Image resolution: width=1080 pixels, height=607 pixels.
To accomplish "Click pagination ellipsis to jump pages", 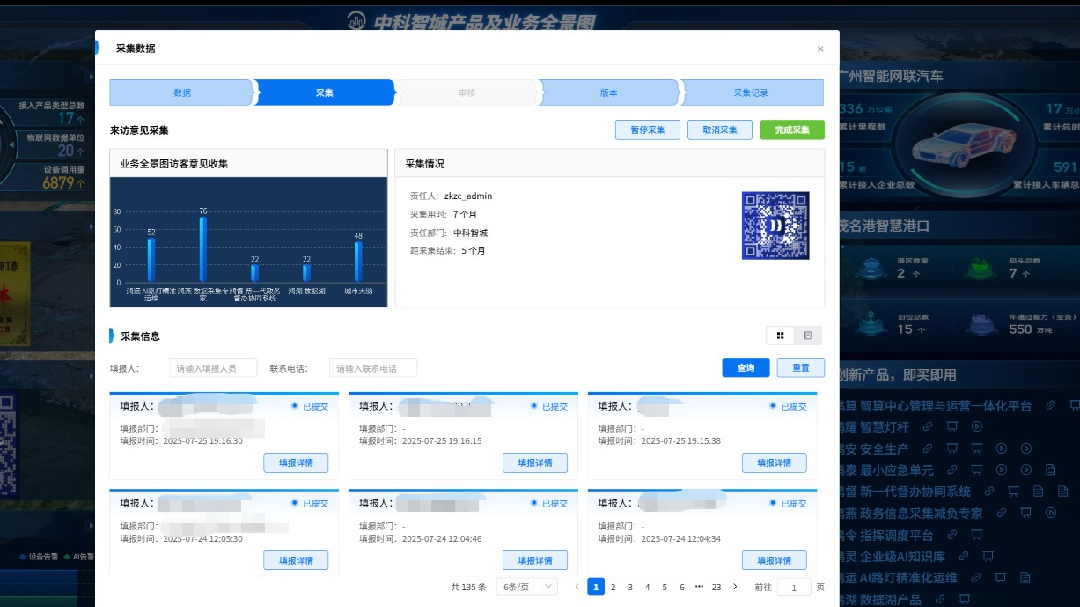I will click(x=699, y=587).
